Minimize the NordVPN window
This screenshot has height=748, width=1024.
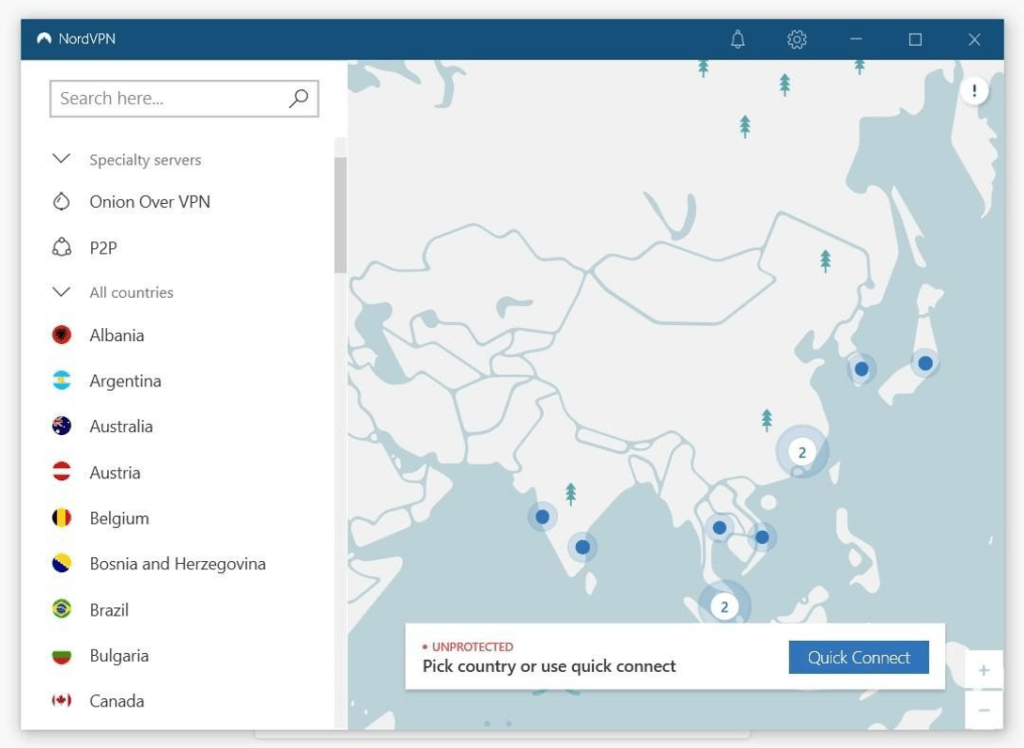pyautogui.click(x=856, y=40)
